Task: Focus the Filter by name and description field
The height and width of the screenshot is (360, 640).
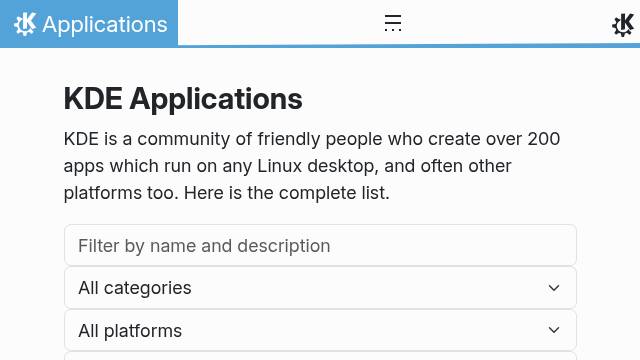Action: 320,245
